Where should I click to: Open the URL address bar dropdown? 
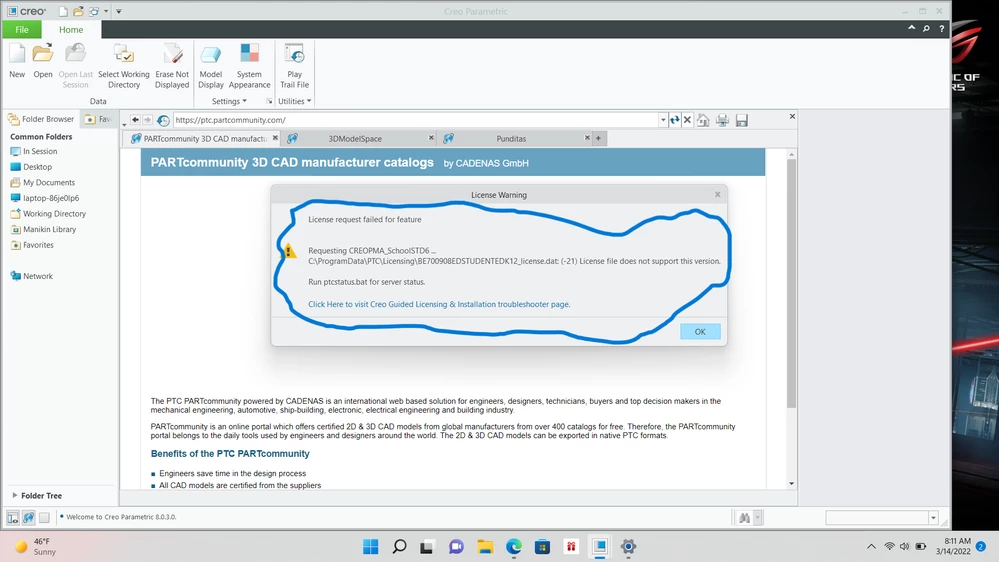[x=663, y=120]
